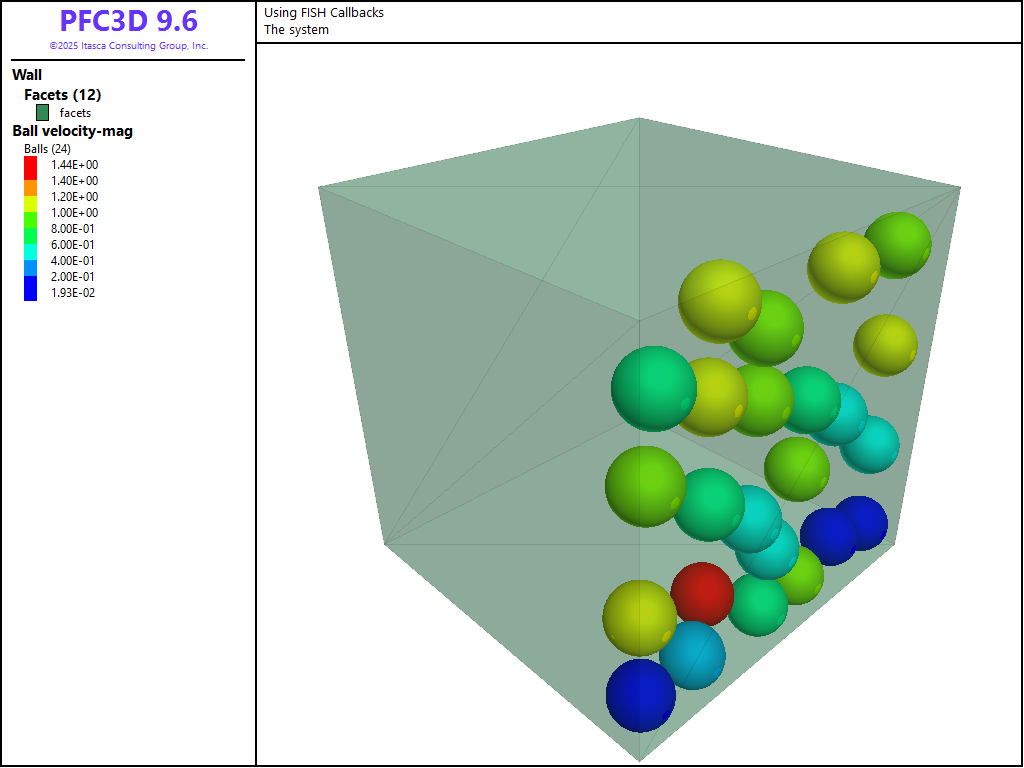Click the dark blue legend swatch
This screenshot has width=1024, height=768.
pyautogui.click(x=31, y=290)
